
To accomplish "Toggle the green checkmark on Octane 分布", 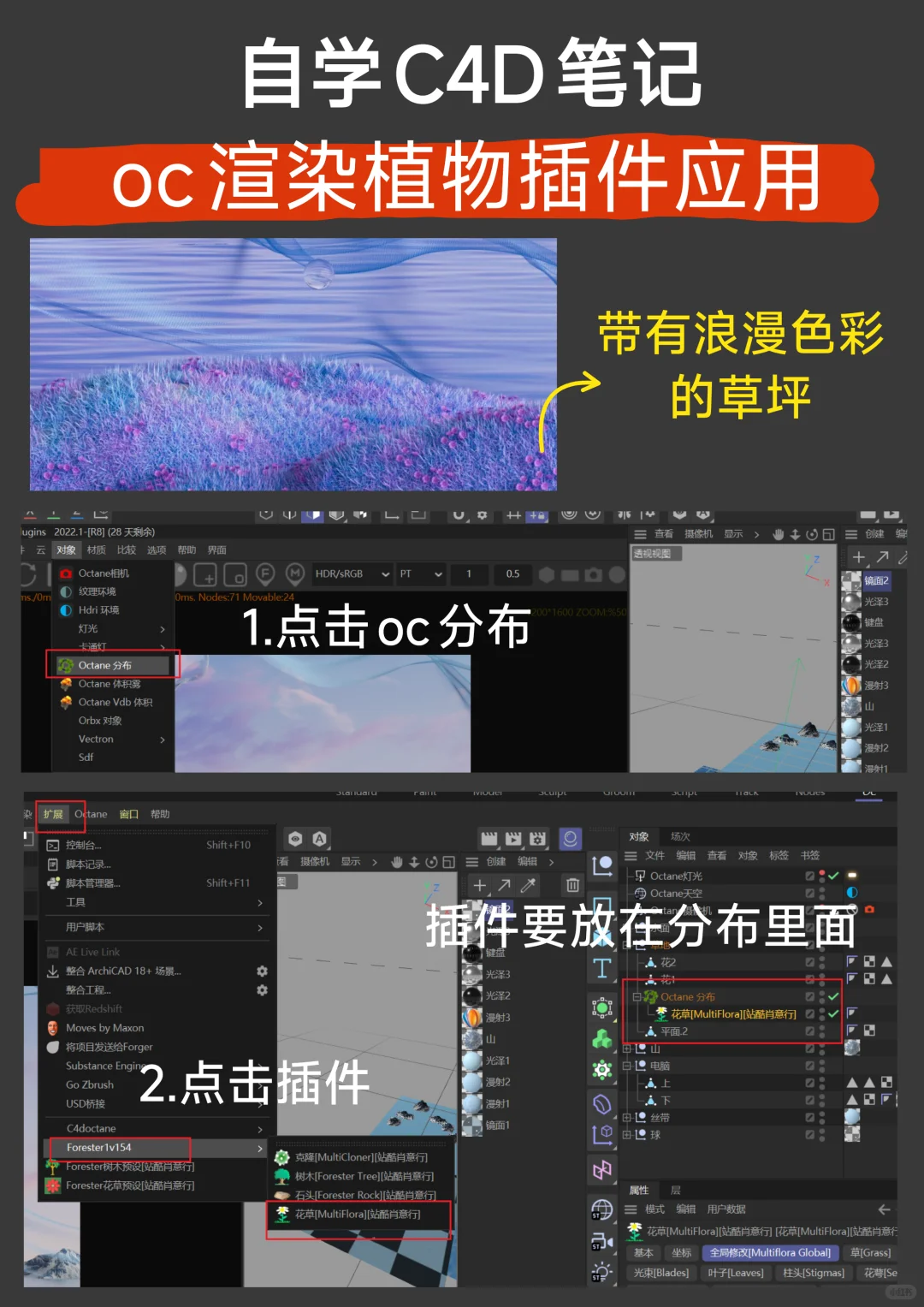I will [x=832, y=996].
